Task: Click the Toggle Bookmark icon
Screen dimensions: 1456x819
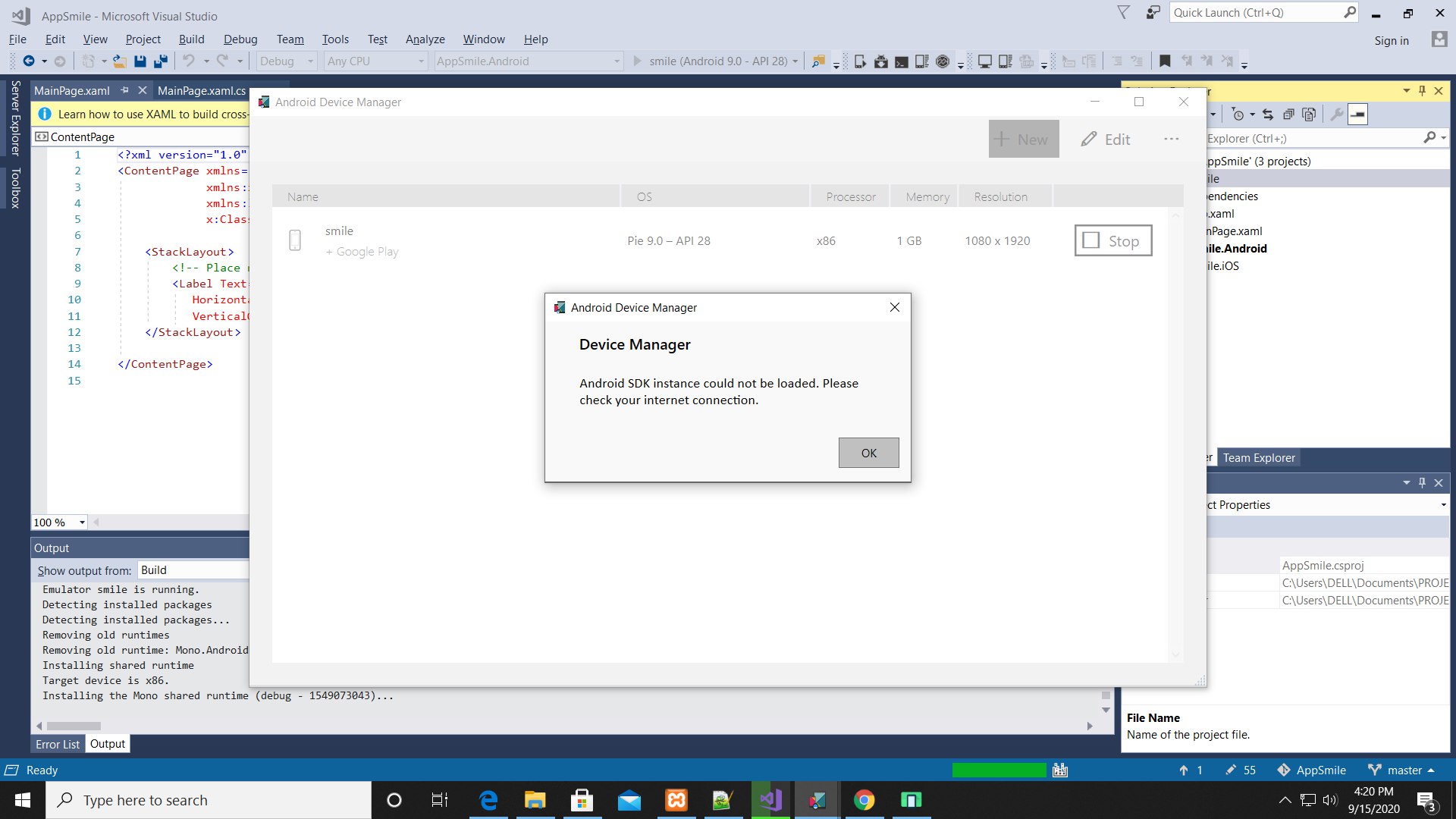Action: [x=1165, y=61]
